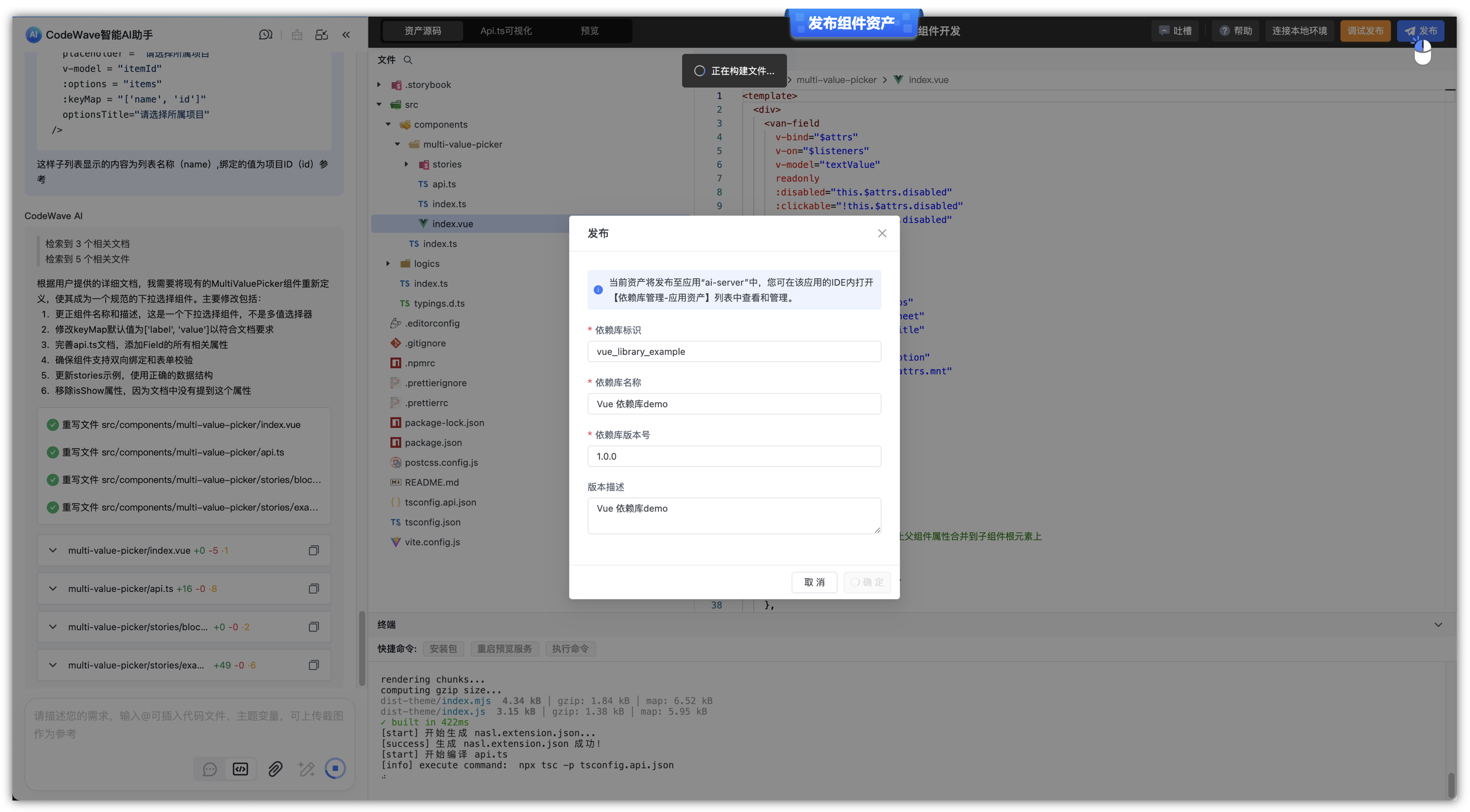Open file search with the magnifier icon
Image resolution: width=1470 pixels, height=812 pixels.
[x=408, y=59]
